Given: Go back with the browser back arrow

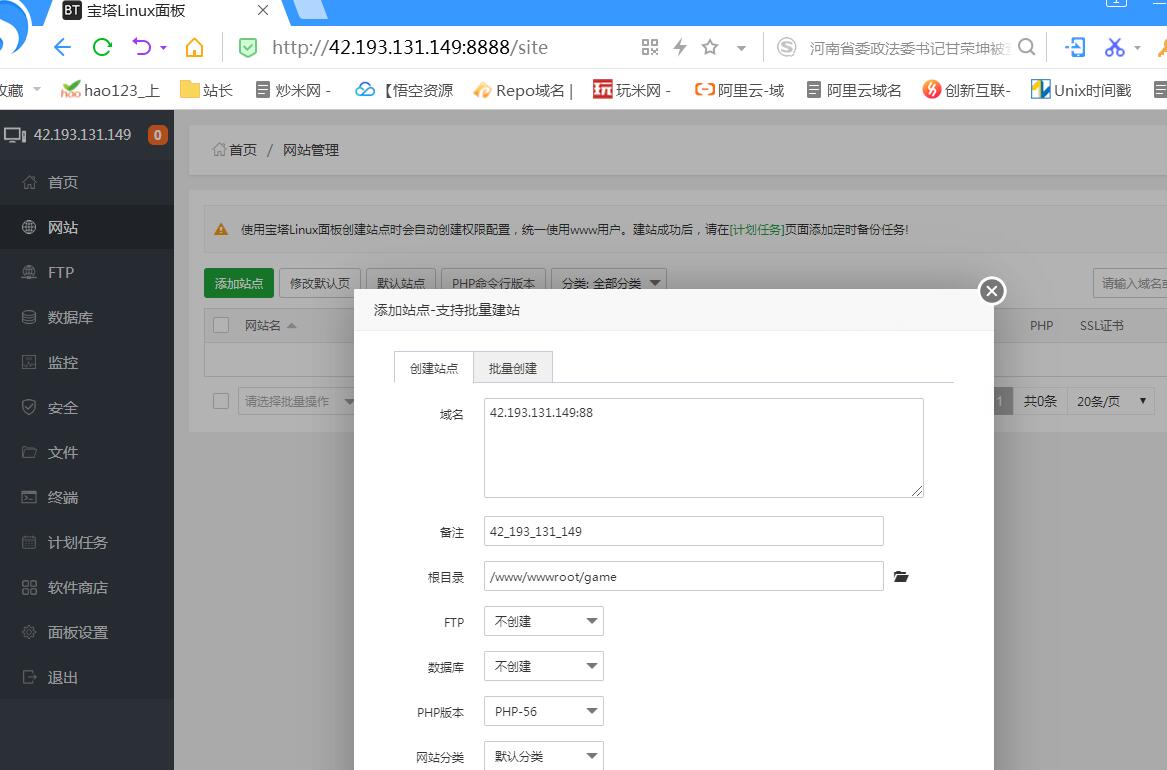Looking at the screenshot, I should (x=62, y=47).
